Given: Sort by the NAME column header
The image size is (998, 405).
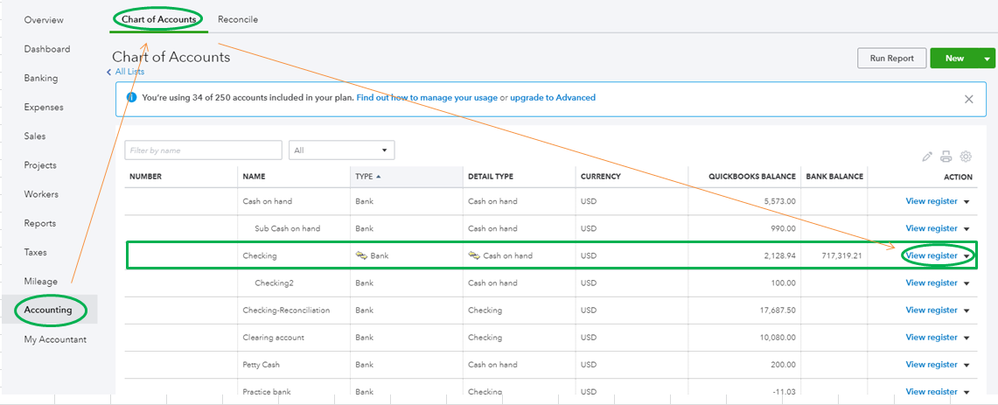Looking at the screenshot, I should (254, 177).
